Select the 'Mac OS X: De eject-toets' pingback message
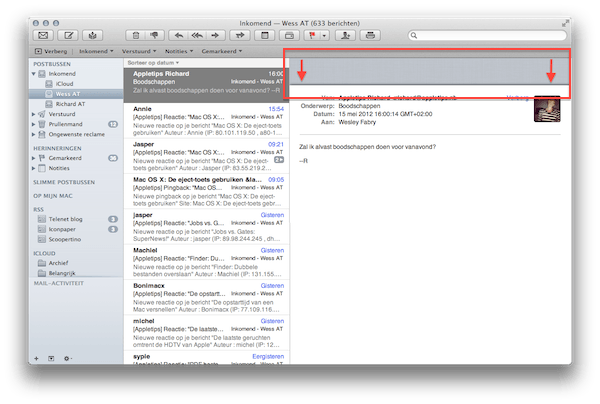 tap(206, 191)
